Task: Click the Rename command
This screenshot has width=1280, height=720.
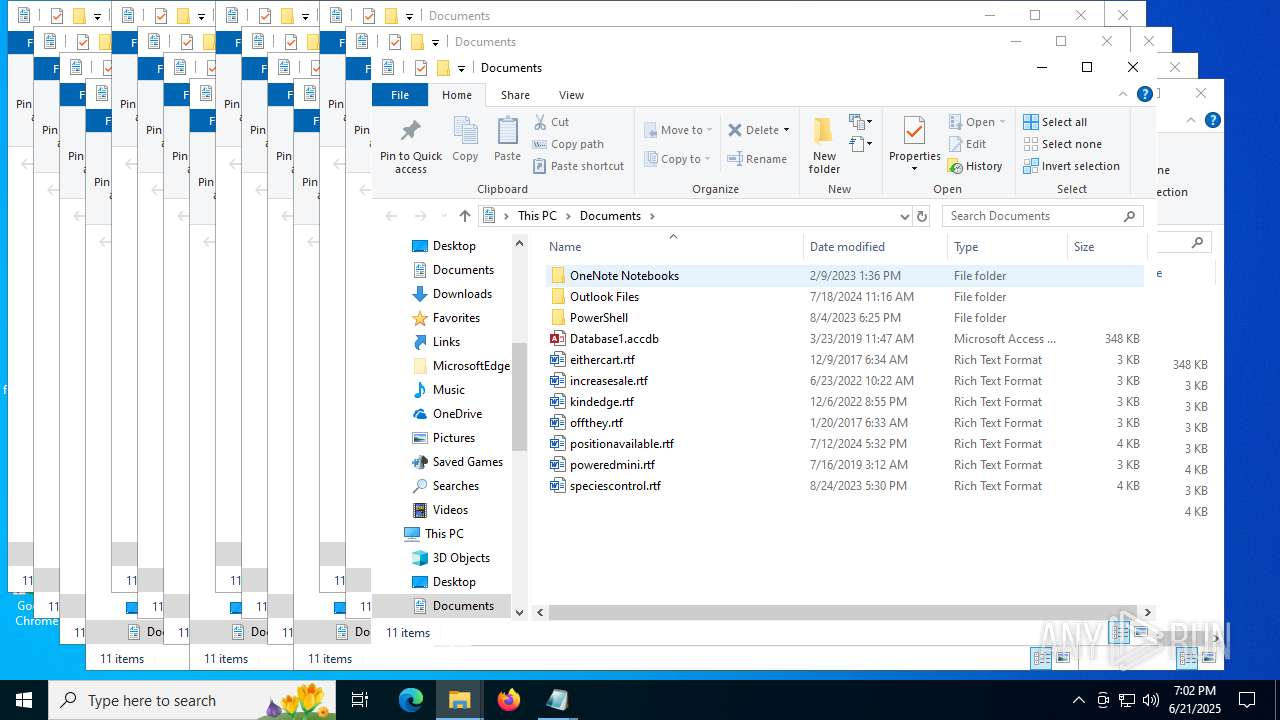Action: point(757,159)
